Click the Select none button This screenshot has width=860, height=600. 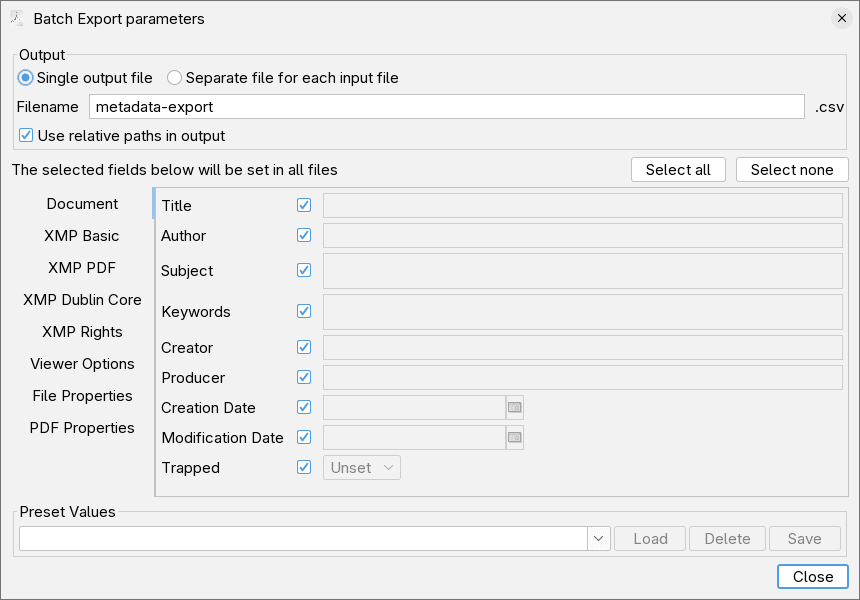[x=792, y=169]
